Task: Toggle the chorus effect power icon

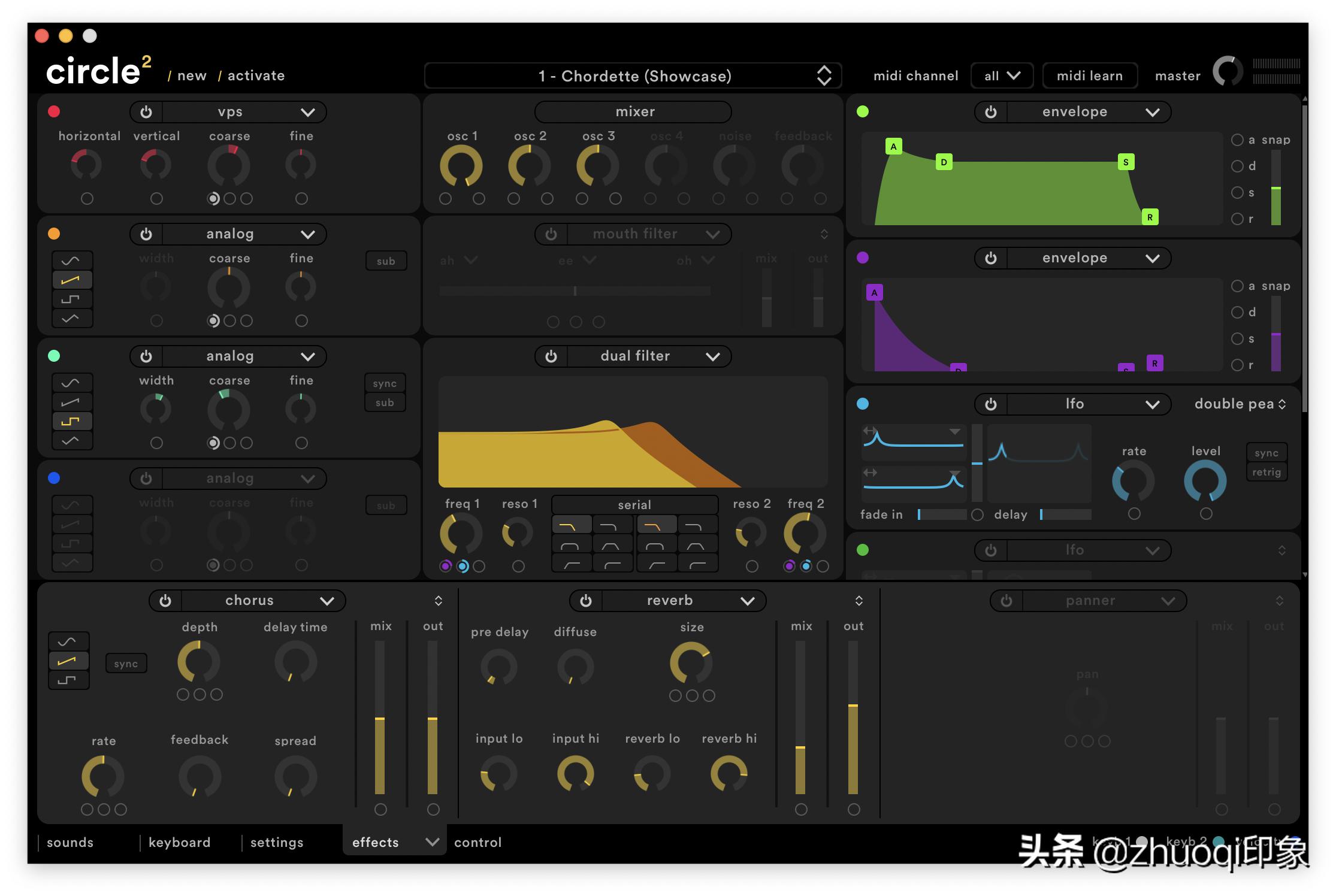Action: point(165,601)
